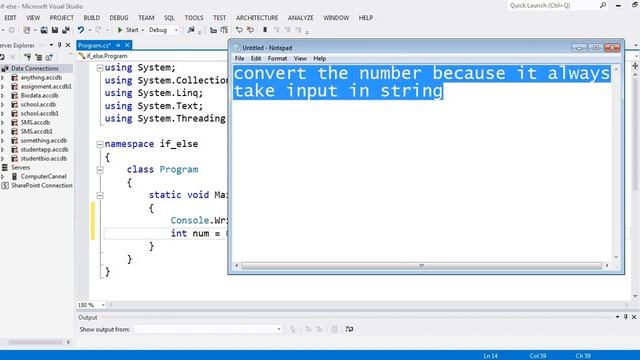The width and height of the screenshot is (640, 360).
Task: Click the New Project toolbar icon
Action: 27,30
